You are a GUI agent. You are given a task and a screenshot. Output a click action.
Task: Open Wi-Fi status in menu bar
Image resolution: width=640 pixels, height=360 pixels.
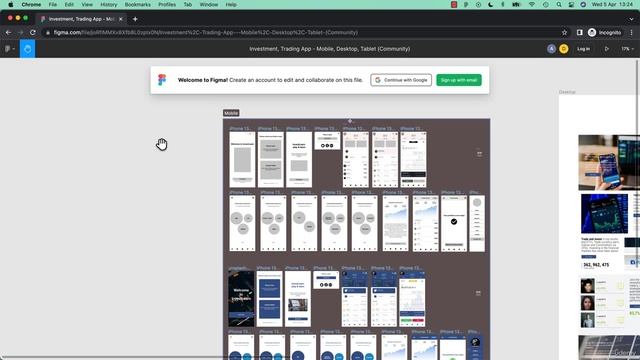click(x=532, y=4)
